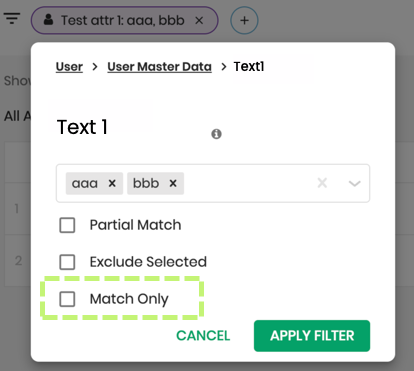Expand the values dropdown chevron
The height and width of the screenshot is (371, 414).
(x=354, y=183)
